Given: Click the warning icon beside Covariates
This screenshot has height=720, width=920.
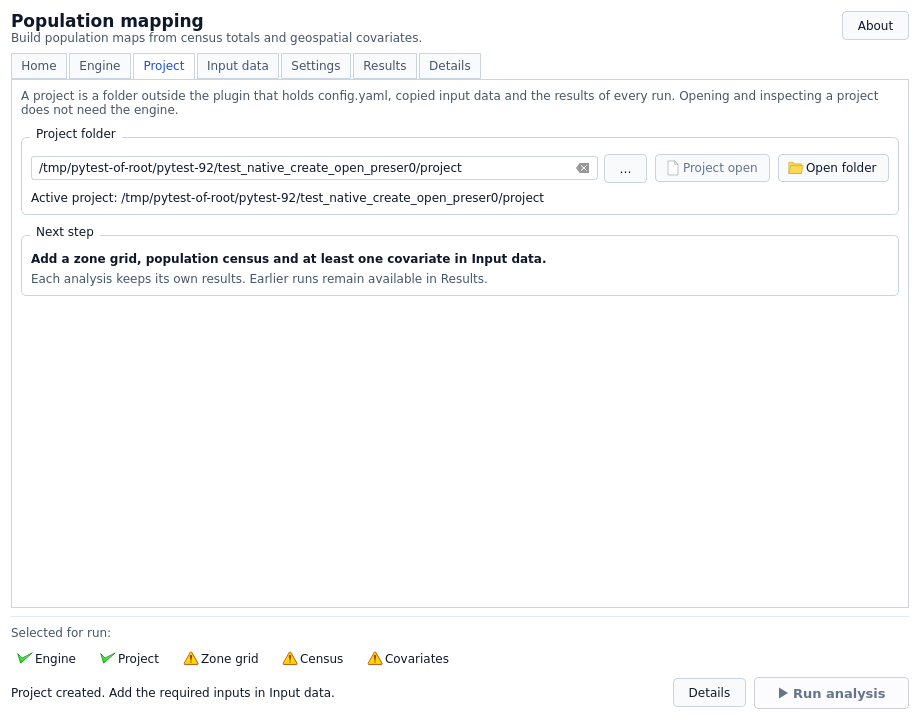Looking at the screenshot, I should click(x=375, y=658).
